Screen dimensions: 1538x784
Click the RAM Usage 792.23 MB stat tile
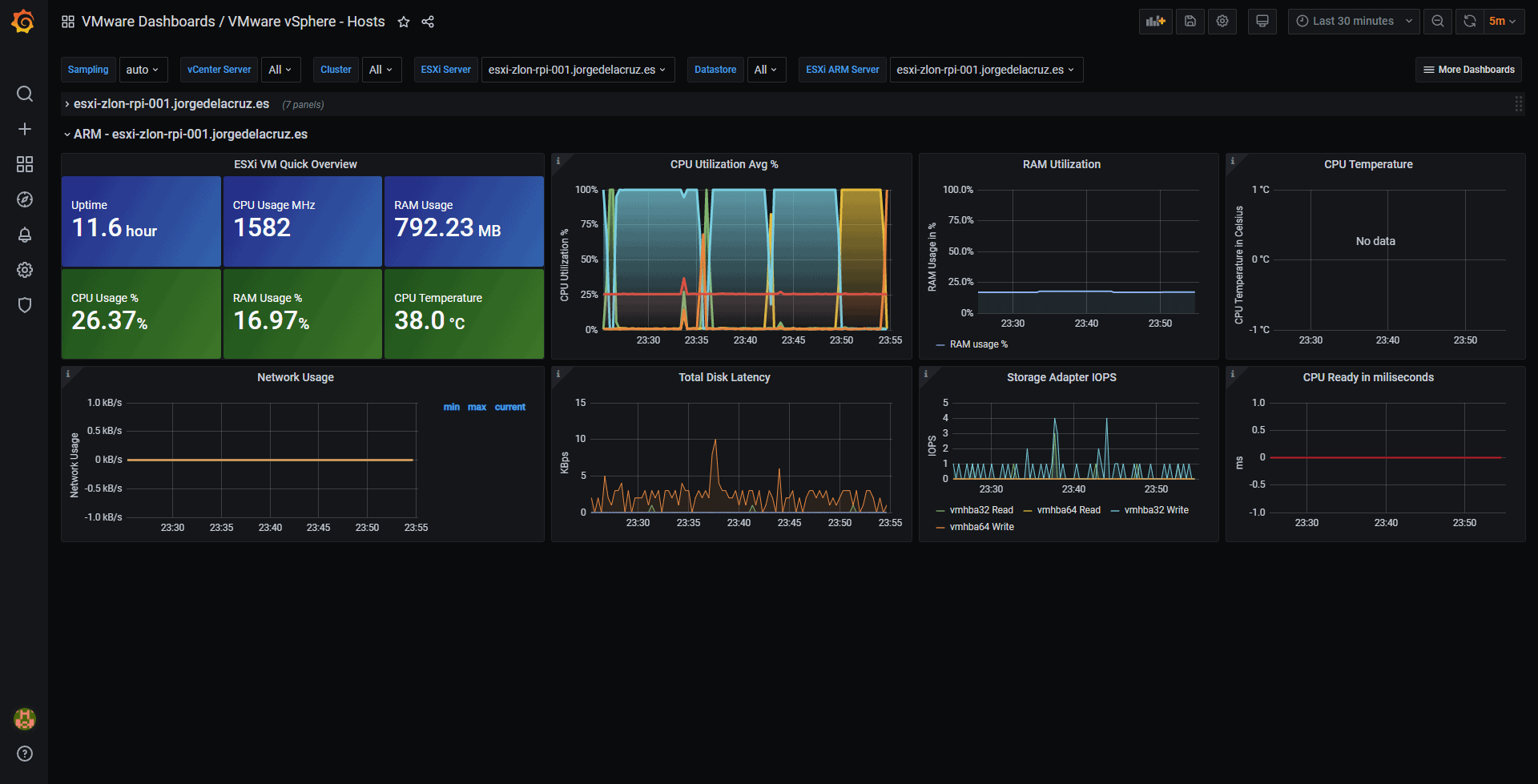(x=464, y=221)
